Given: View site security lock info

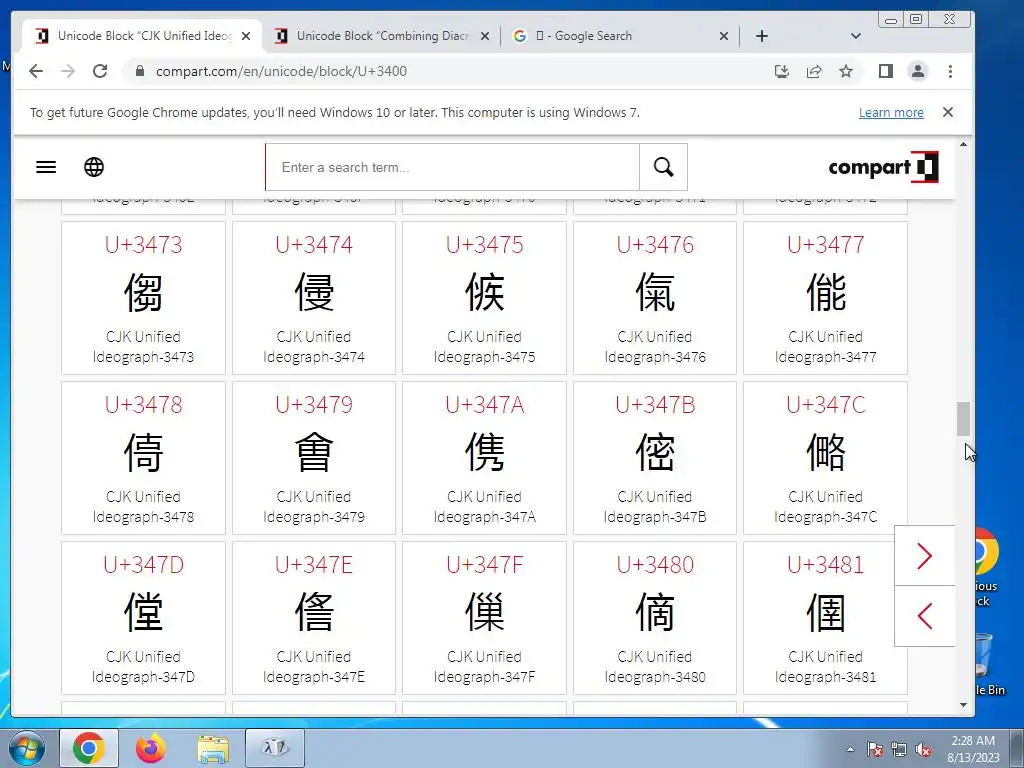Looking at the screenshot, I should [139, 71].
